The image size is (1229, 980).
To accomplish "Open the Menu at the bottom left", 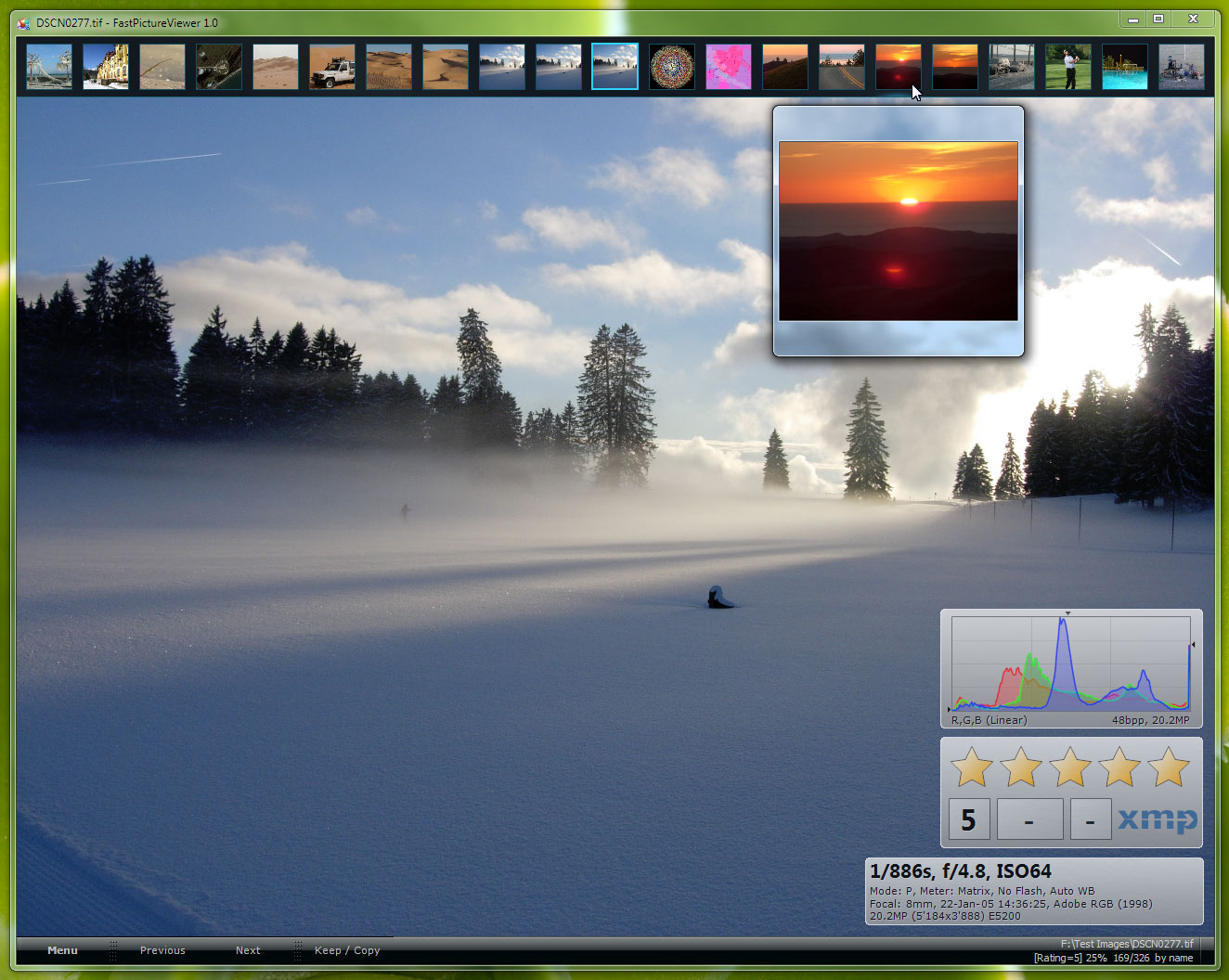I will click(x=62, y=950).
